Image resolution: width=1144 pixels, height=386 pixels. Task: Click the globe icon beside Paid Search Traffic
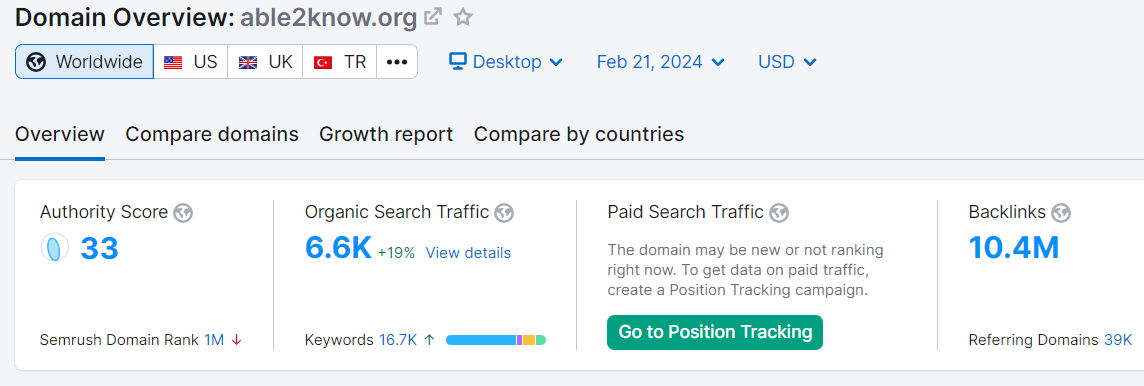coord(779,213)
